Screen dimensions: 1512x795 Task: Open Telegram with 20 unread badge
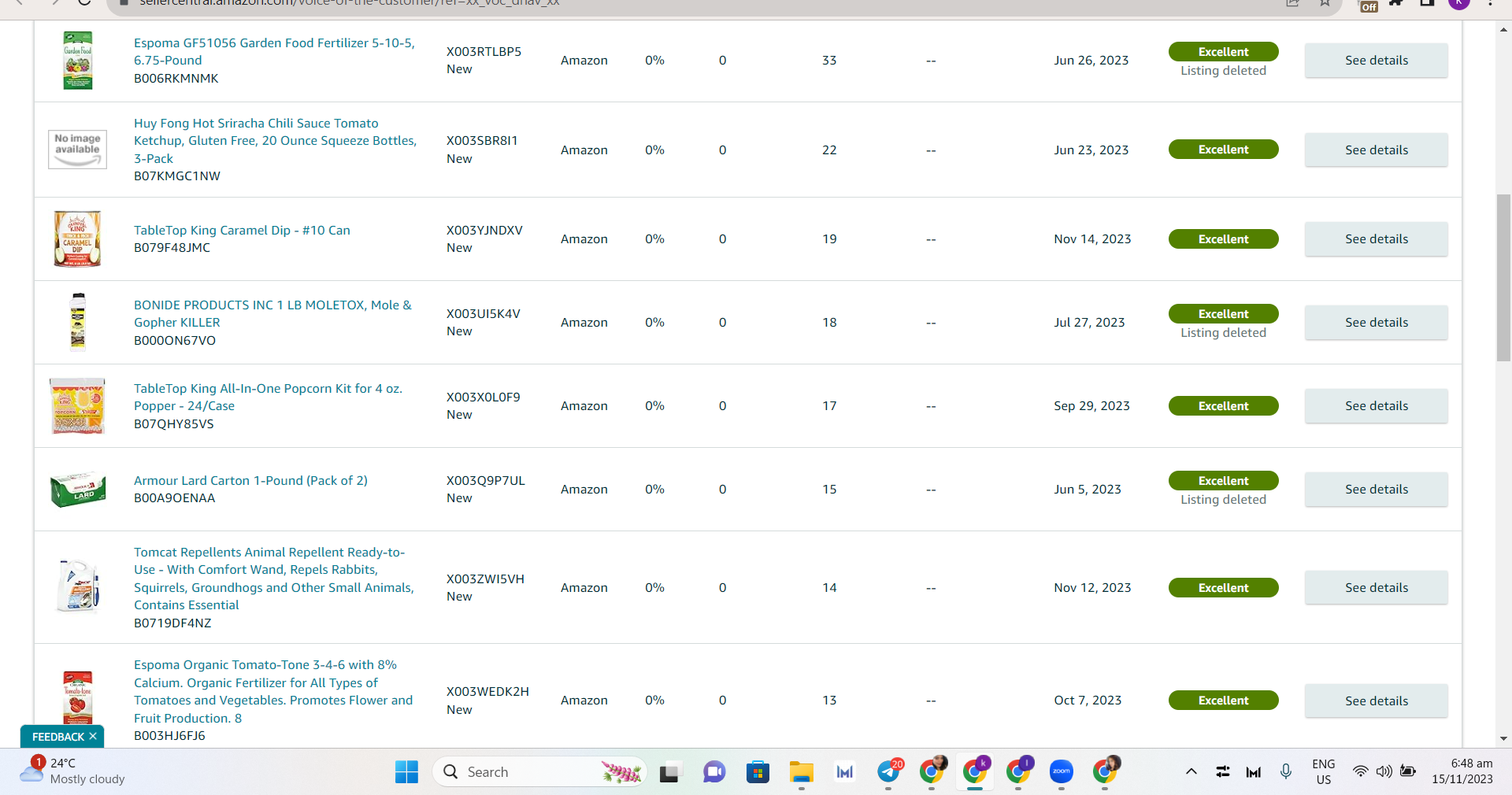tap(889, 772)
